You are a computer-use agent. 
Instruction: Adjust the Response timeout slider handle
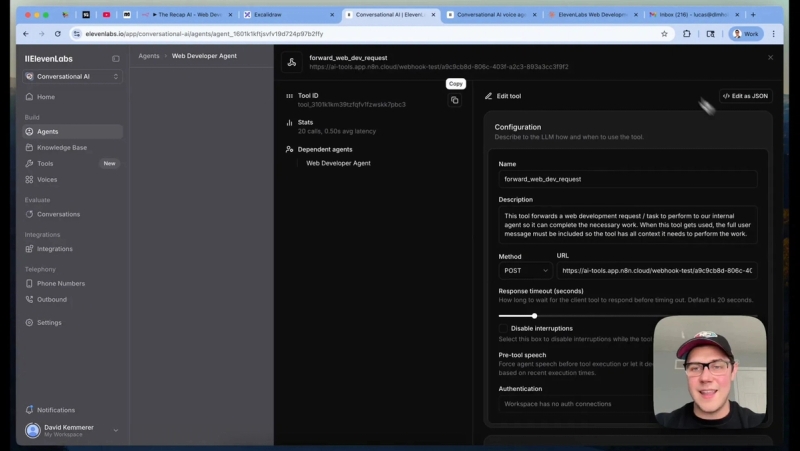534,316
